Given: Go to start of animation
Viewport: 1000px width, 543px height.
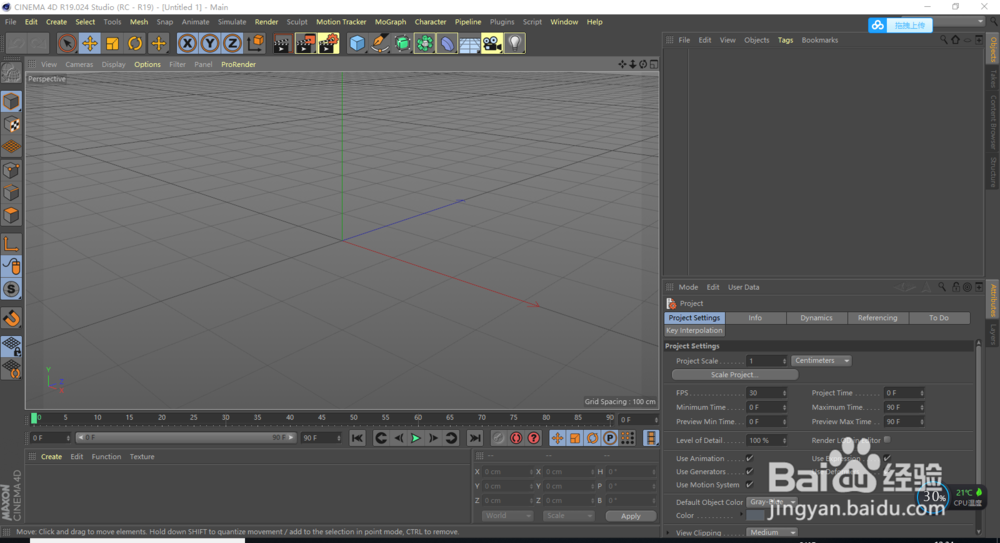Looking at the screenshot, I should coord(357,438).
